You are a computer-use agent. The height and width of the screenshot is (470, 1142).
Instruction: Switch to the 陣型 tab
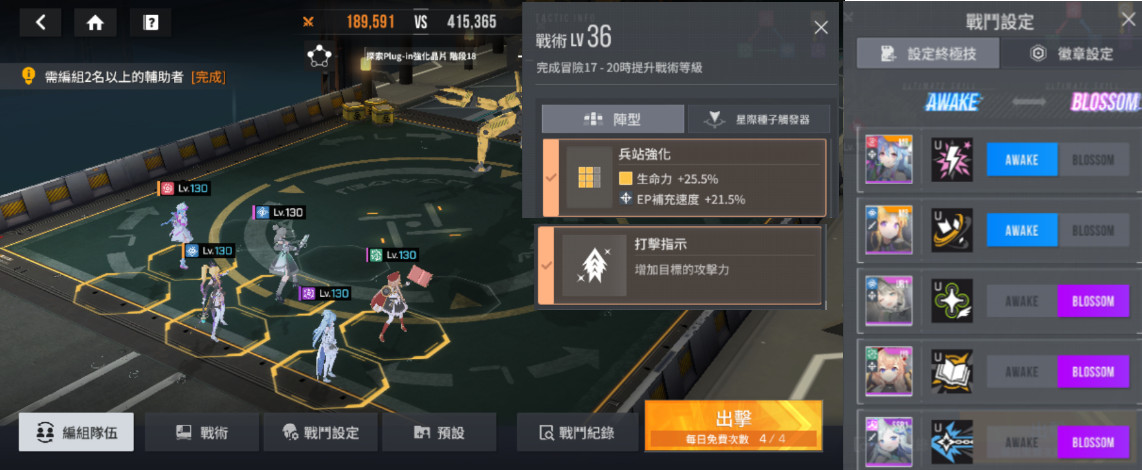(613, 119)
